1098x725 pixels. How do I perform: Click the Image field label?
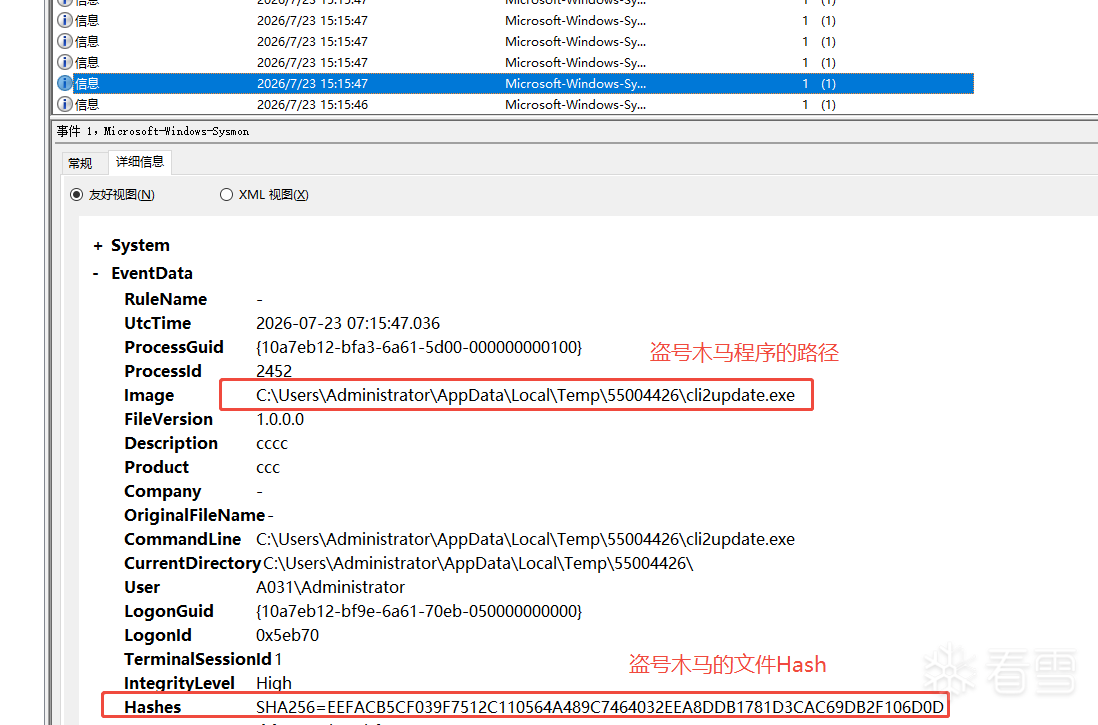pyautogui.click(x=149, y=396)
